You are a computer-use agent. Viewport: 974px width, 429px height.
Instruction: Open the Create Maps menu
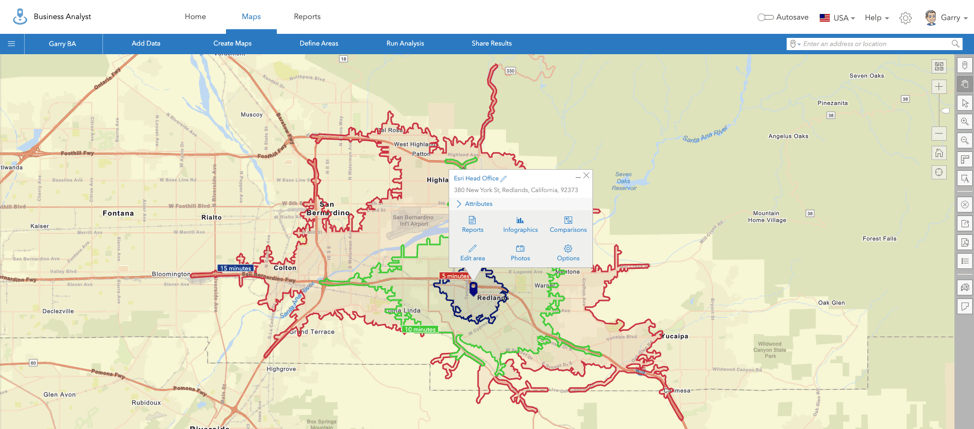point(232,43)
